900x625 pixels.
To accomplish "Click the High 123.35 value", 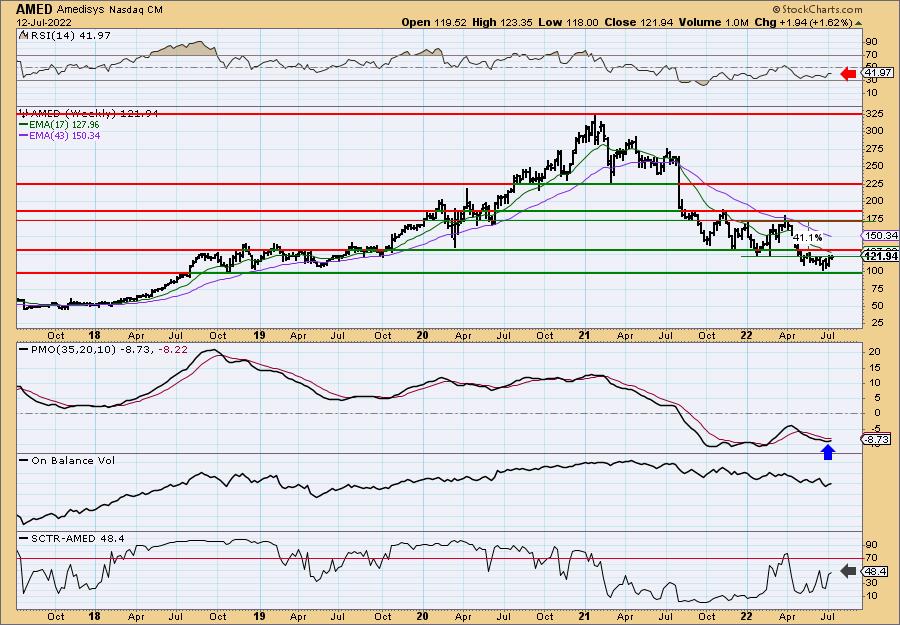I will click(x=502, y=22).
